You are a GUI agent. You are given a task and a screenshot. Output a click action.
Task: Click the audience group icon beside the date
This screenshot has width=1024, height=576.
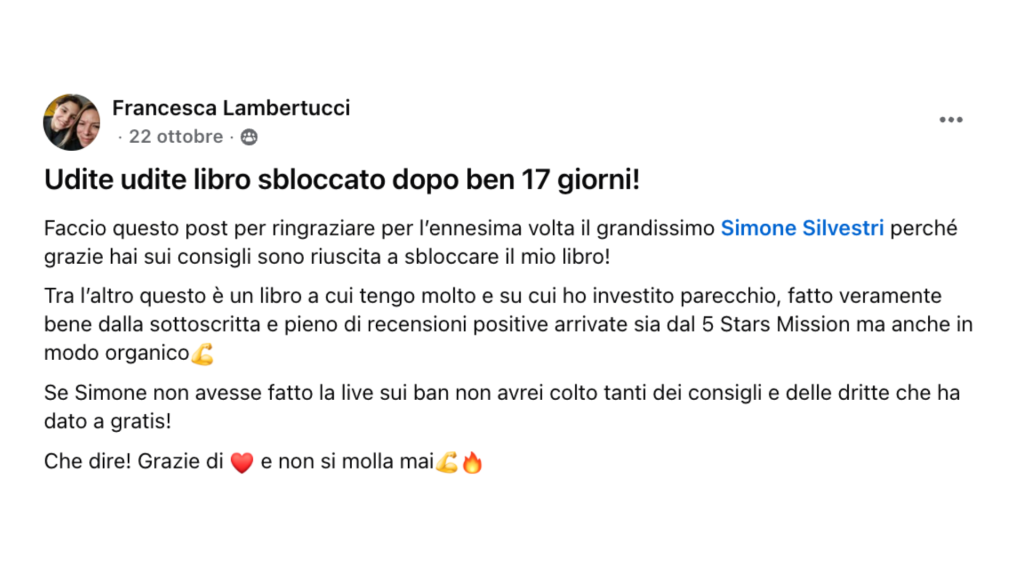click(249, 137)
